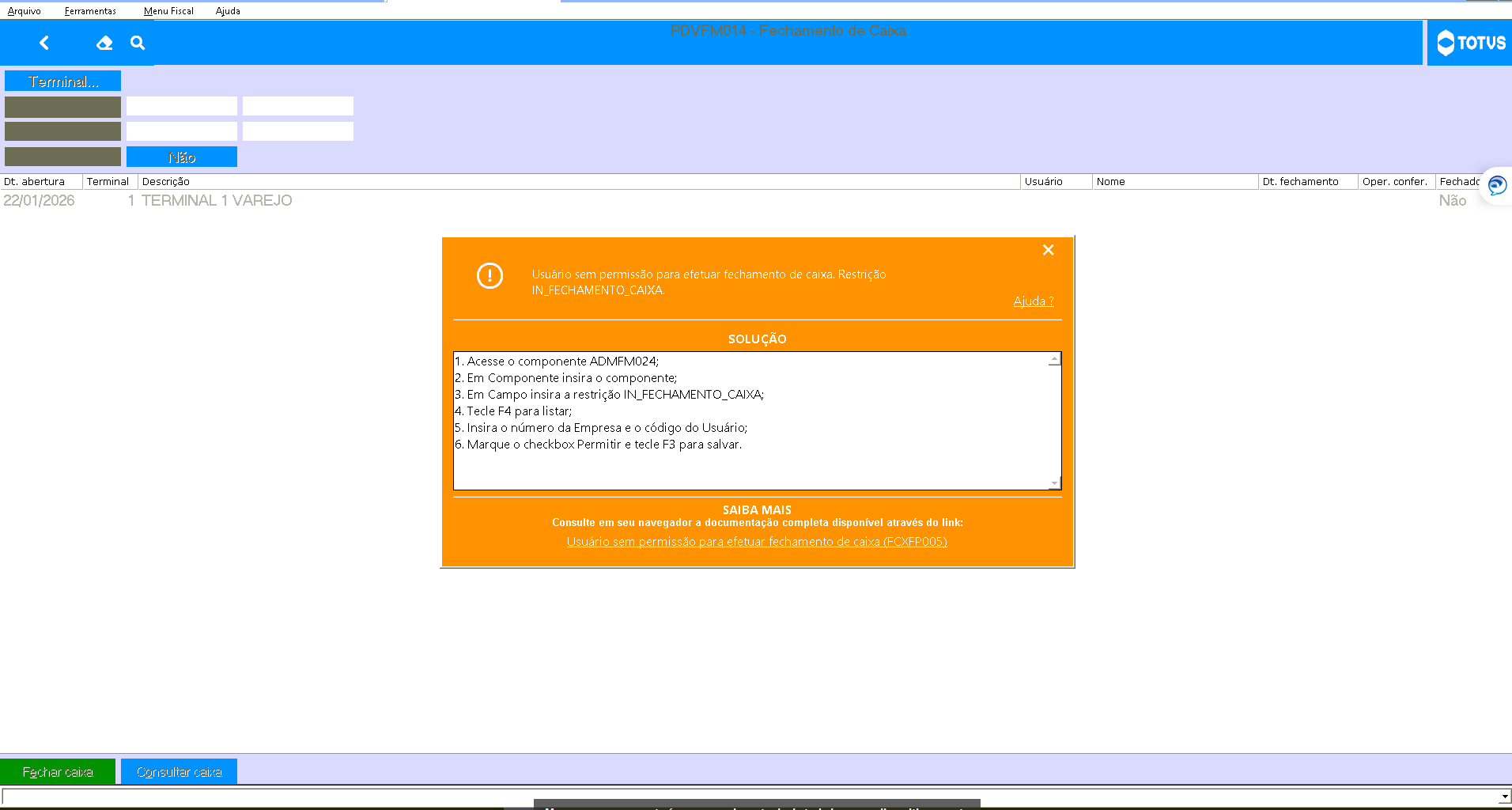The image size is (1512, 810).
Task: Click the magnifier search icon
Action: (x=138, y=43)
